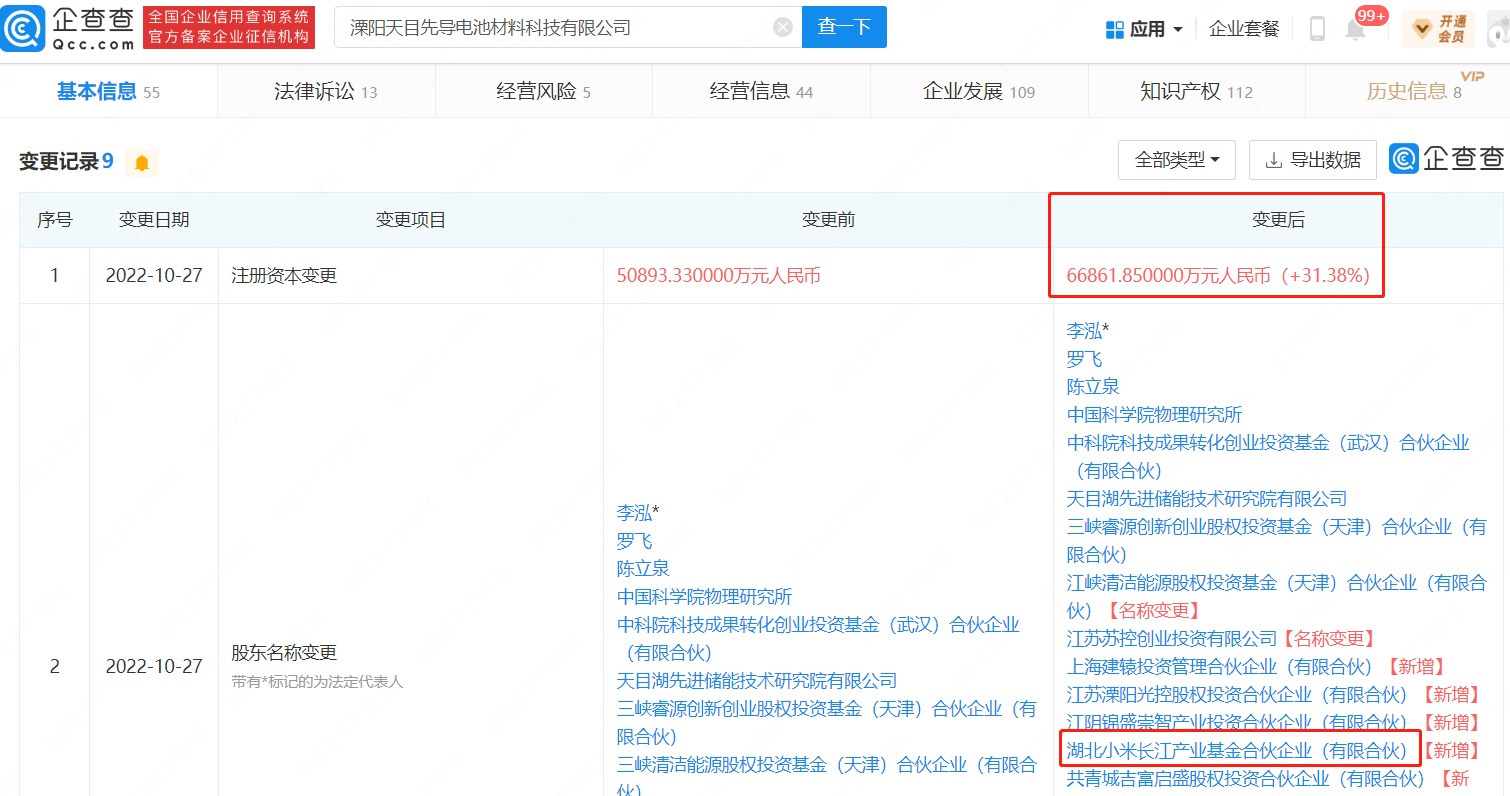
Task: Open 上海建辕投资管理合伙企业 link
Action: click(1220, 666)
